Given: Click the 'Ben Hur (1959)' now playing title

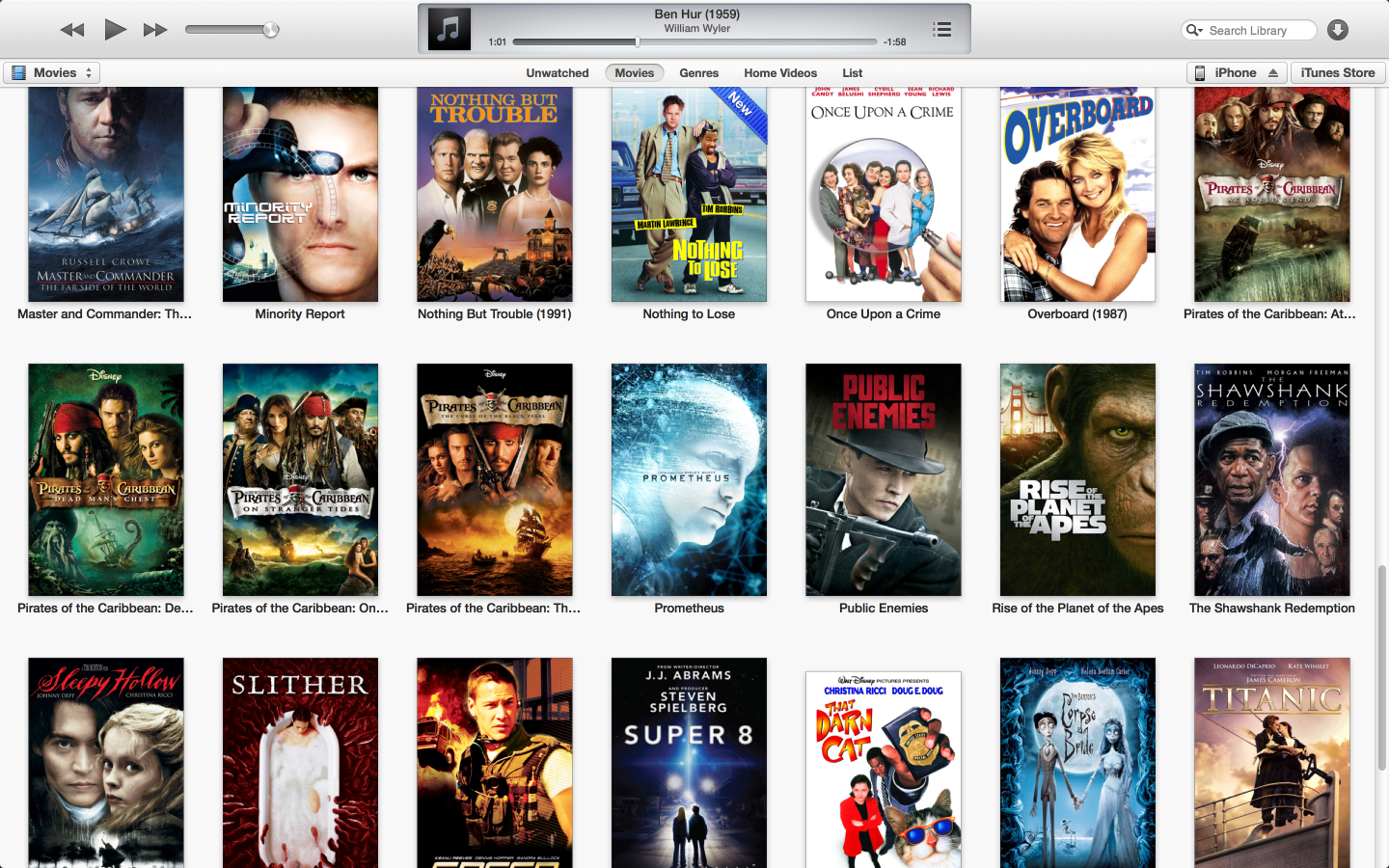Looking at the screenshot, I should [x=696, y=14].
